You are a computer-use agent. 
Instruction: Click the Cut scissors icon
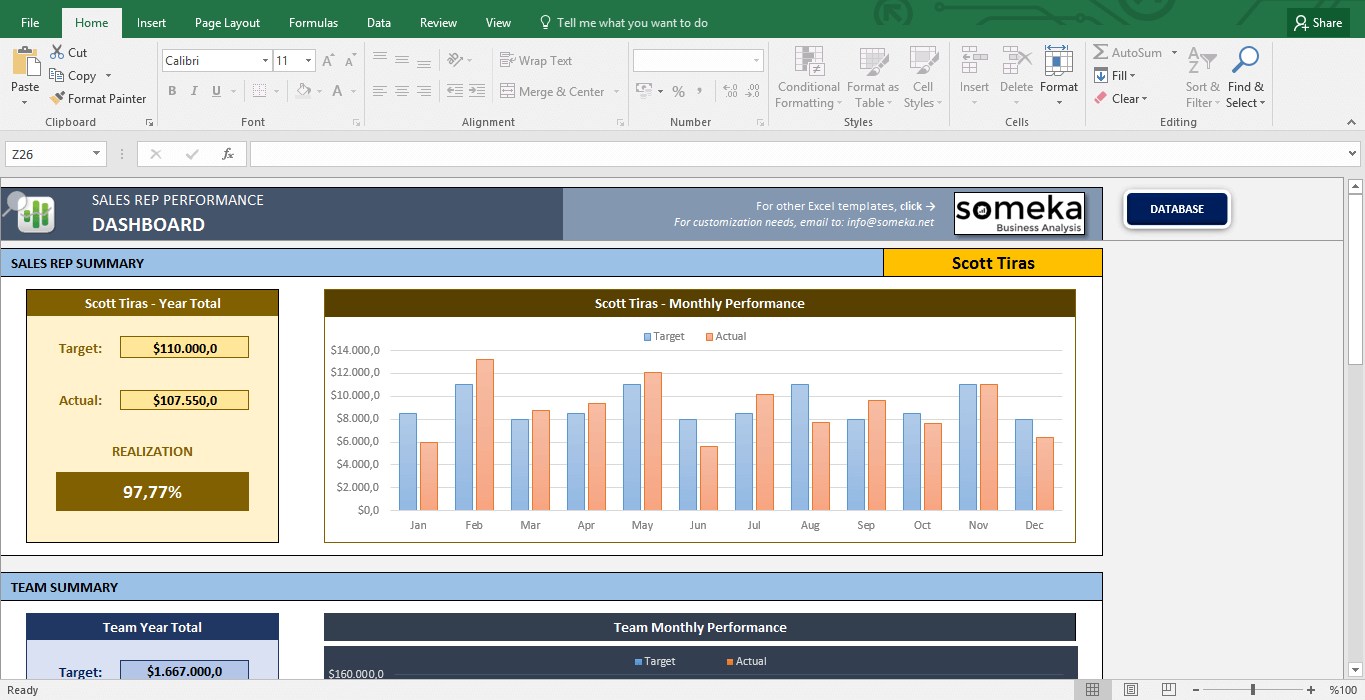click(57, 53)
